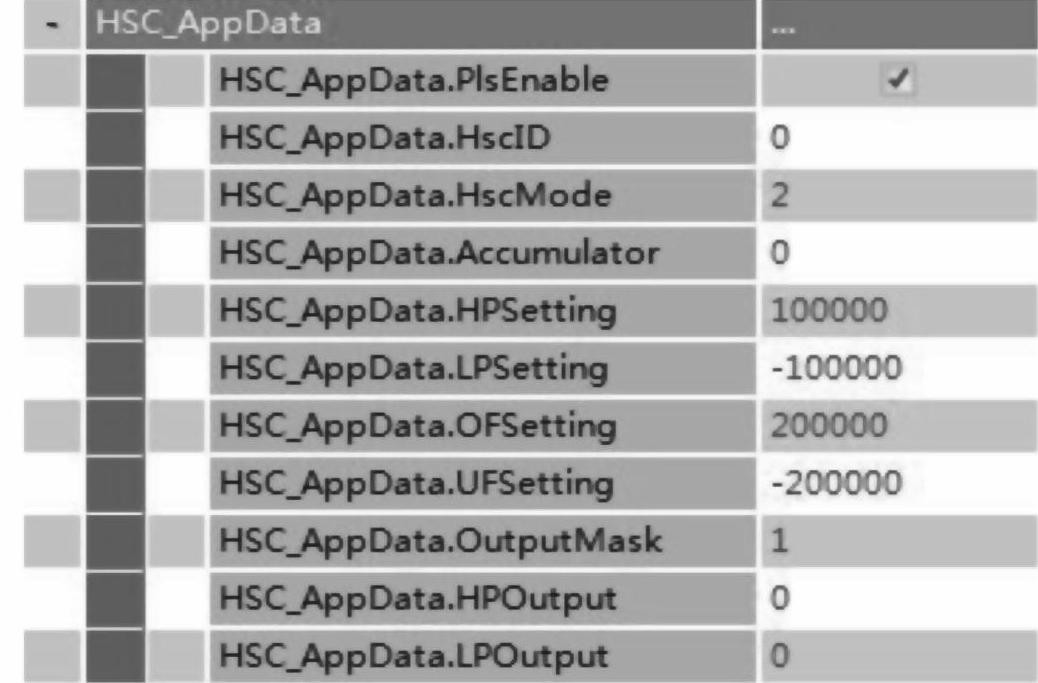The width and height of the screenshot is (1038, 683).
Task: Click the HSC_AppData.PlsEnable variable name
Action: pos(414,81)
